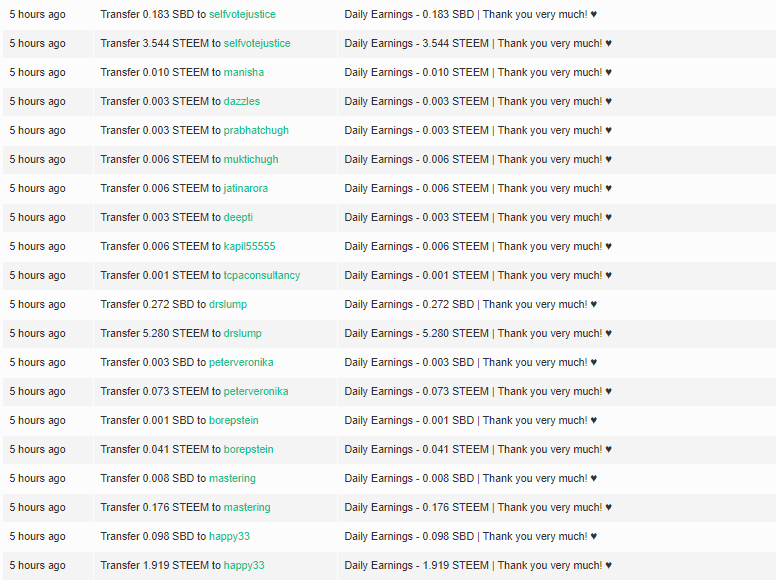Screen dimensions: 776x580
Task: Open happy33 link in 1.919 STEEM row
Action: [244, 565]
